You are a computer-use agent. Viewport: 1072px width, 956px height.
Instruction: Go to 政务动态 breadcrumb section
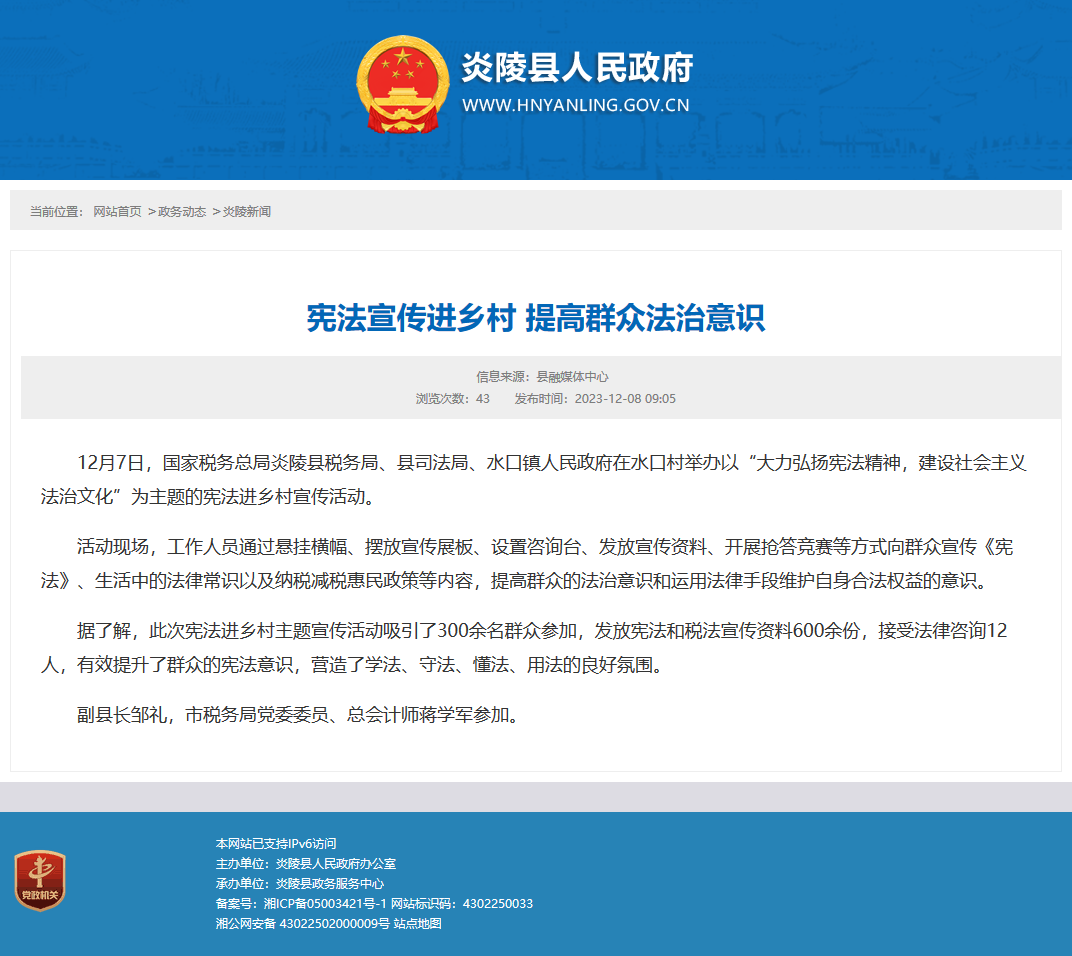point(182,211)
